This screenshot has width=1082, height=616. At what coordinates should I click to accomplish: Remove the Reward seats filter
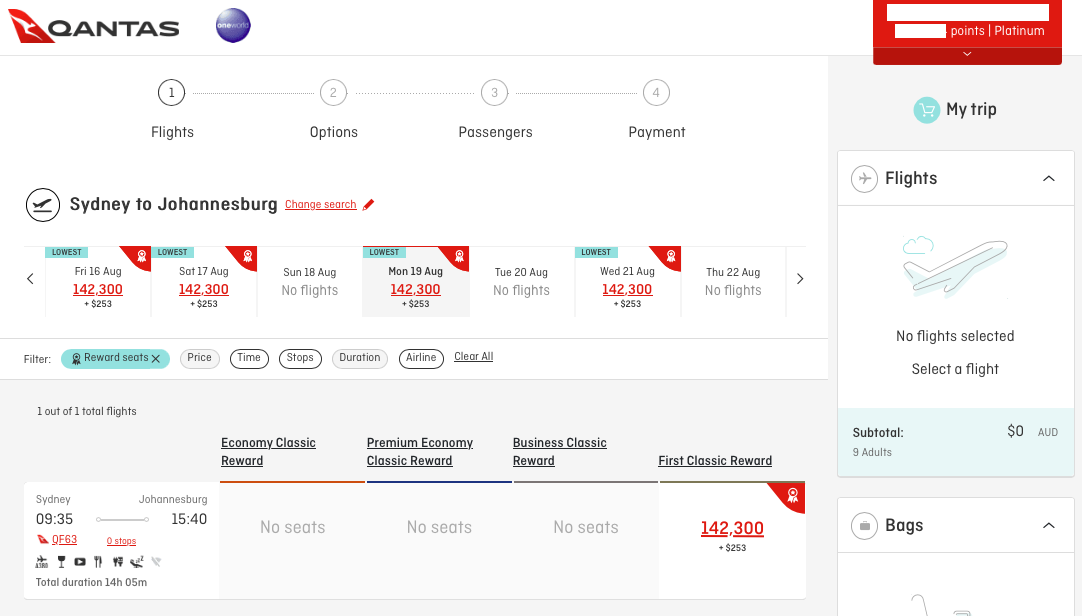(x=155, y=358)
